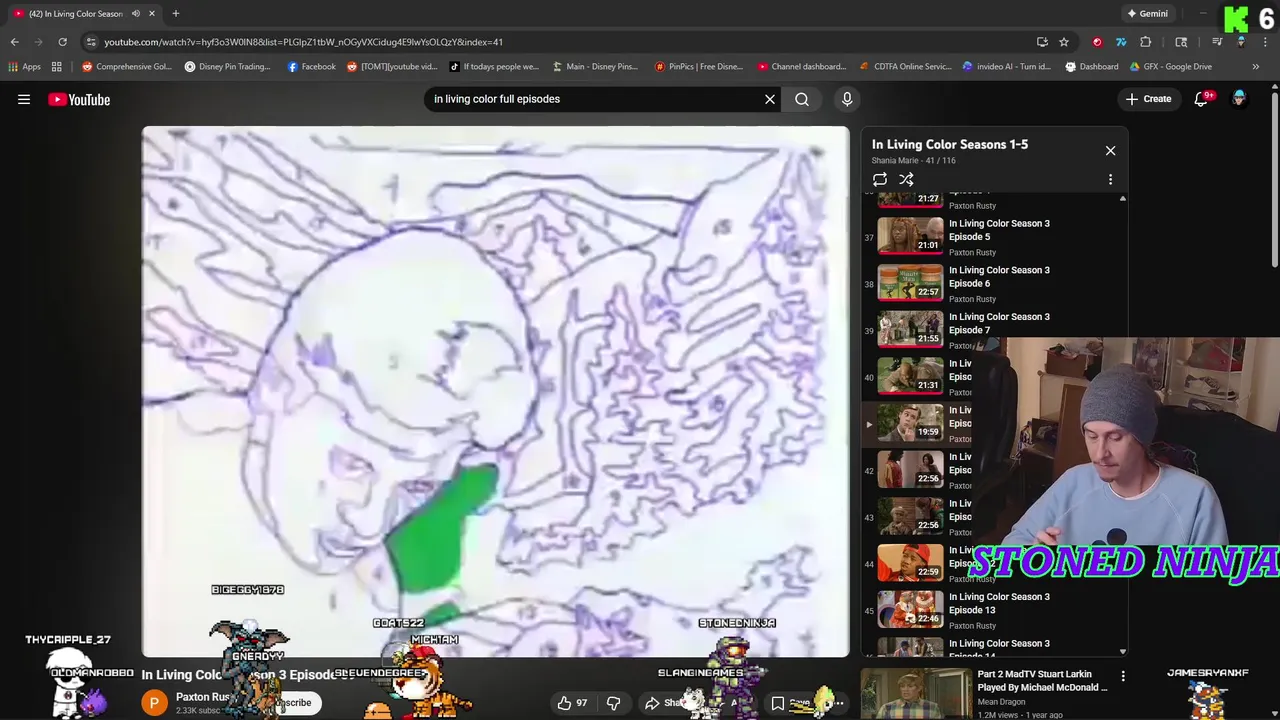Share the video

click(663, 703)
